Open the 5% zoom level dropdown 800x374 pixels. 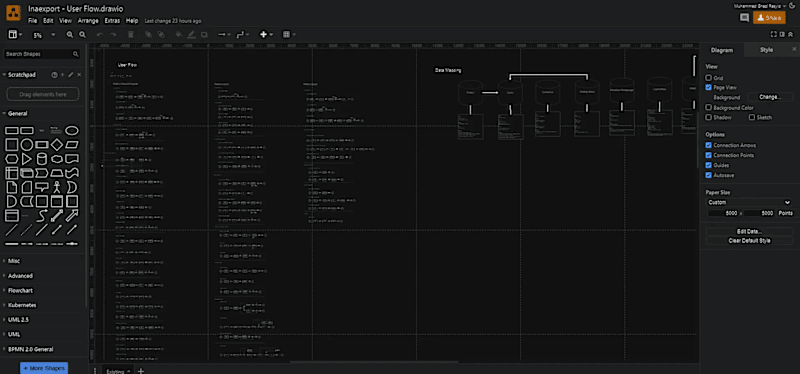(44, 35)
